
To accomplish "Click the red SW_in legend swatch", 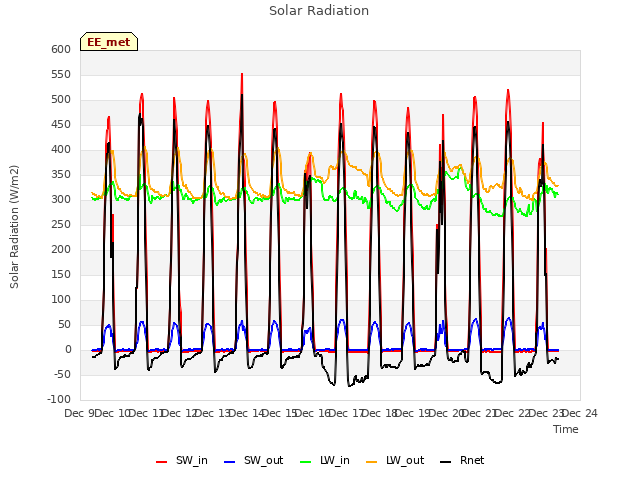I will (162, 462).
